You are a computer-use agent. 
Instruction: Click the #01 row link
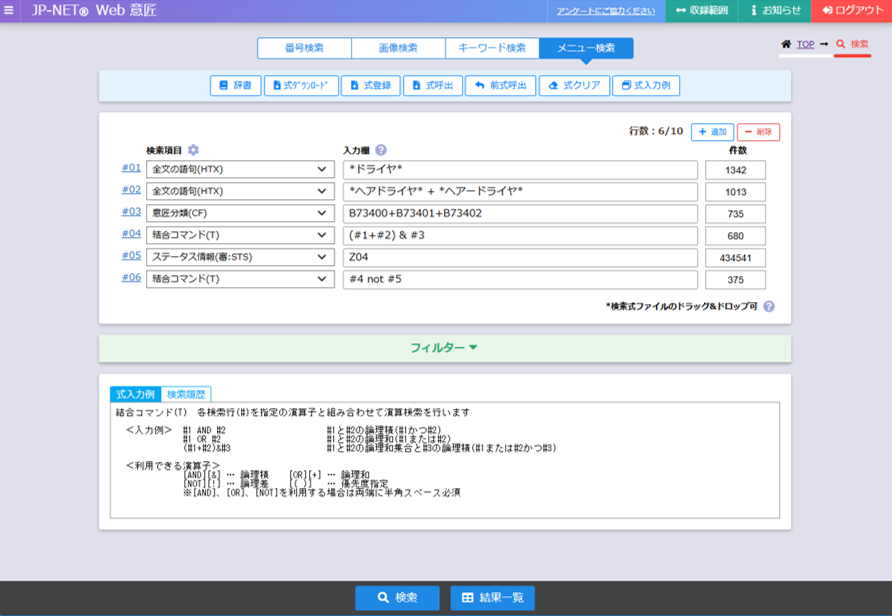[131, 168]
